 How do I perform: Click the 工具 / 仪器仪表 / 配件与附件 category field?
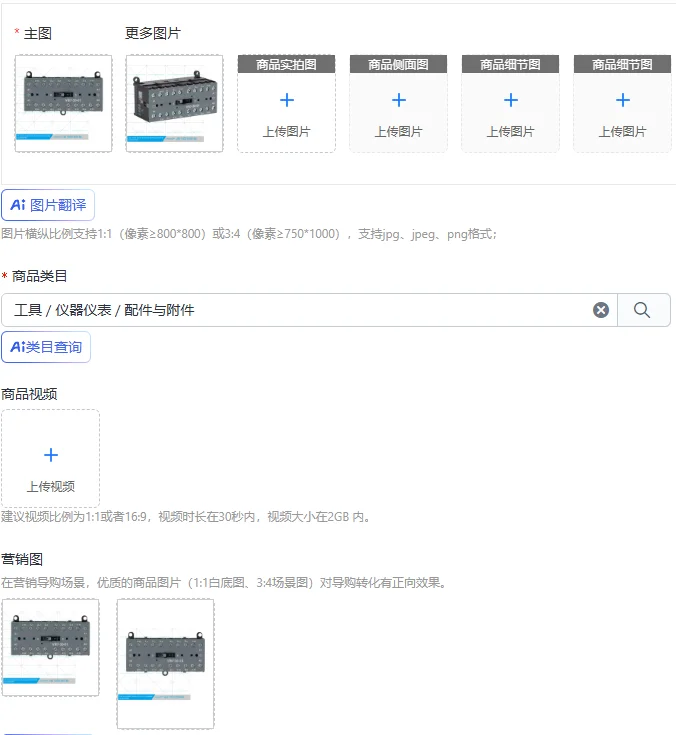click(309, 310)
